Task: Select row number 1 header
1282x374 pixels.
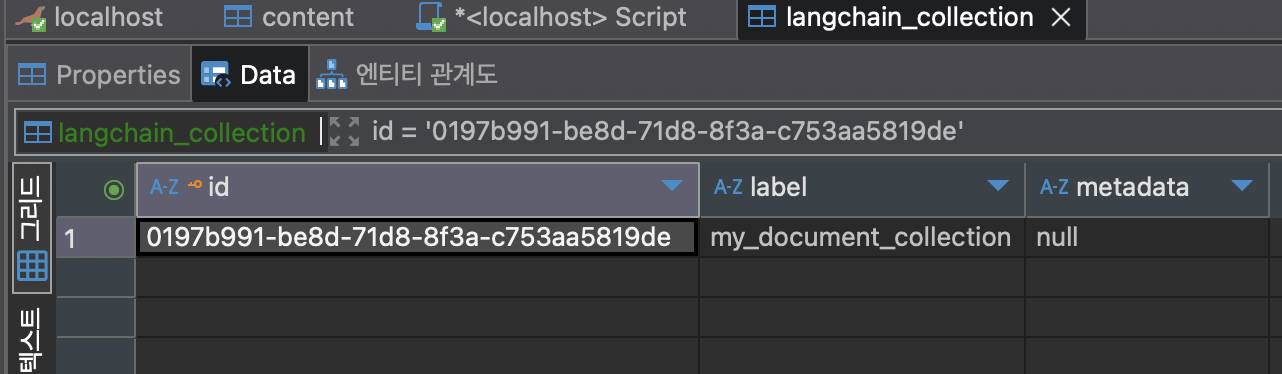Action: (95, 238)
